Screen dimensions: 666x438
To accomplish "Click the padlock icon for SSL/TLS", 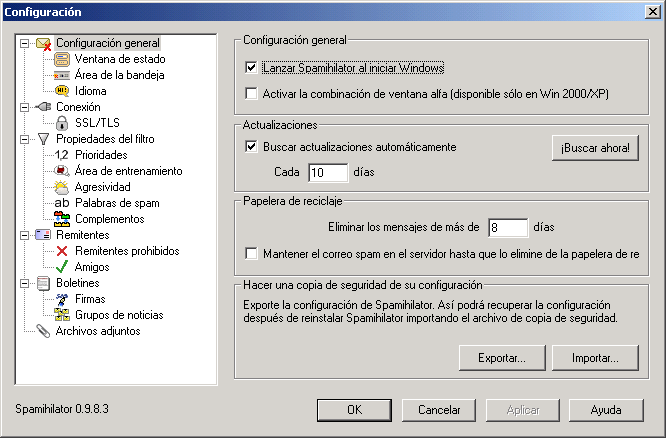I will click(62, 123).
